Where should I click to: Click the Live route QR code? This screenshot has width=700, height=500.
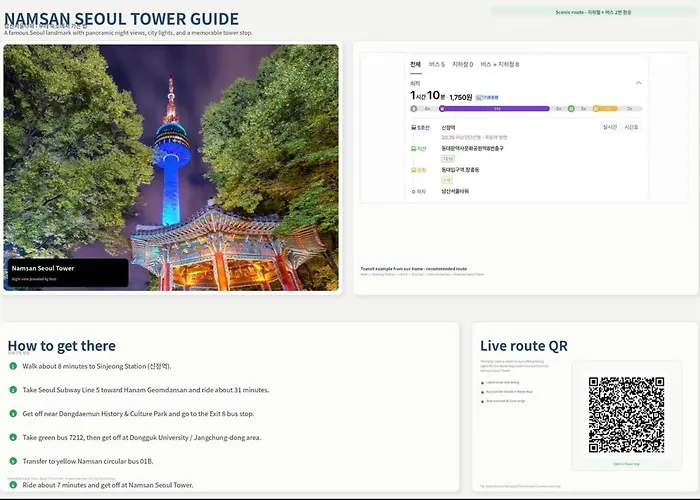[x=626, y=415]
